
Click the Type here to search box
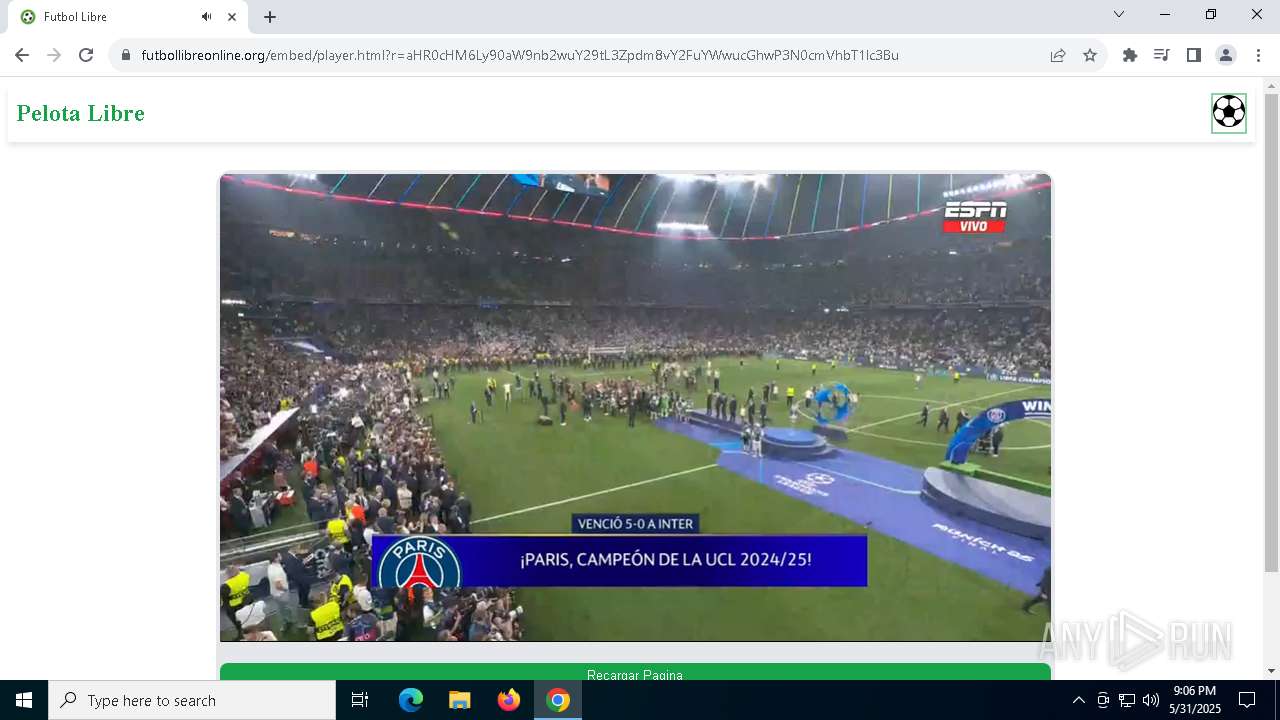pos(192,700)
